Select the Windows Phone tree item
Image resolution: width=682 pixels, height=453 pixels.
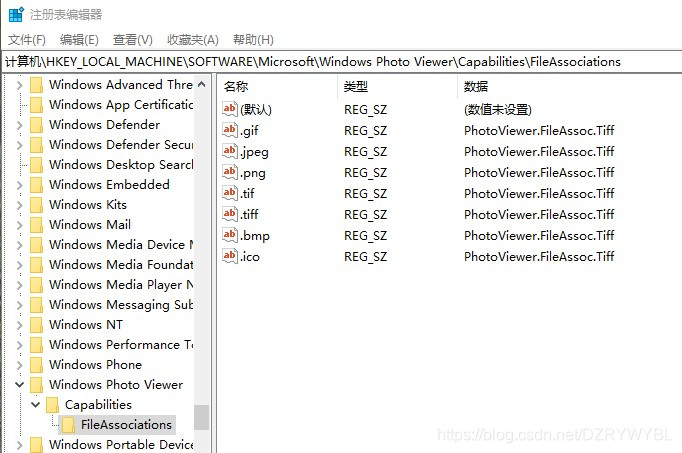click(95, 365)
